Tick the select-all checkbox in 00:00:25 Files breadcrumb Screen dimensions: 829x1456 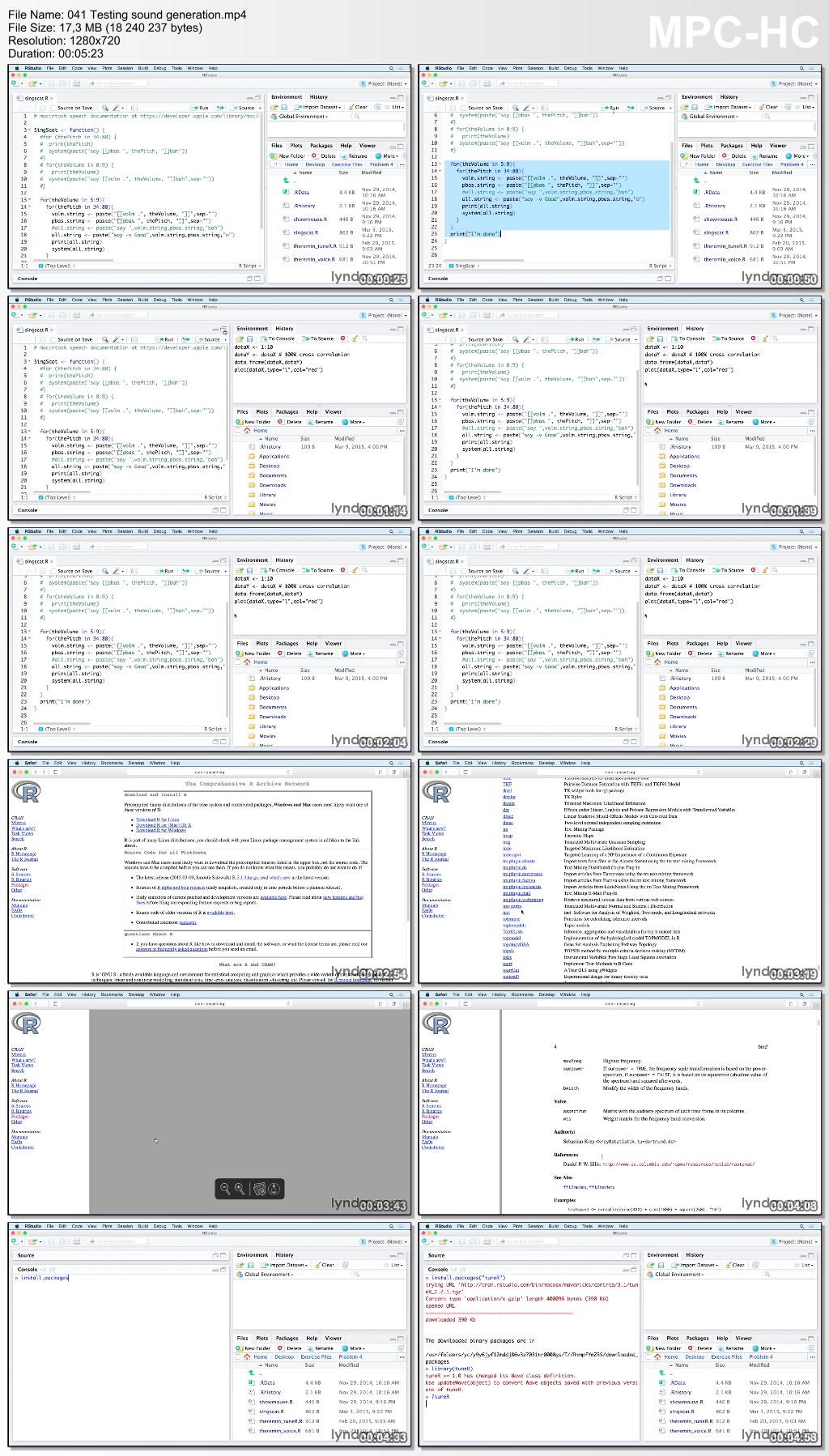(x=274, y=164)
